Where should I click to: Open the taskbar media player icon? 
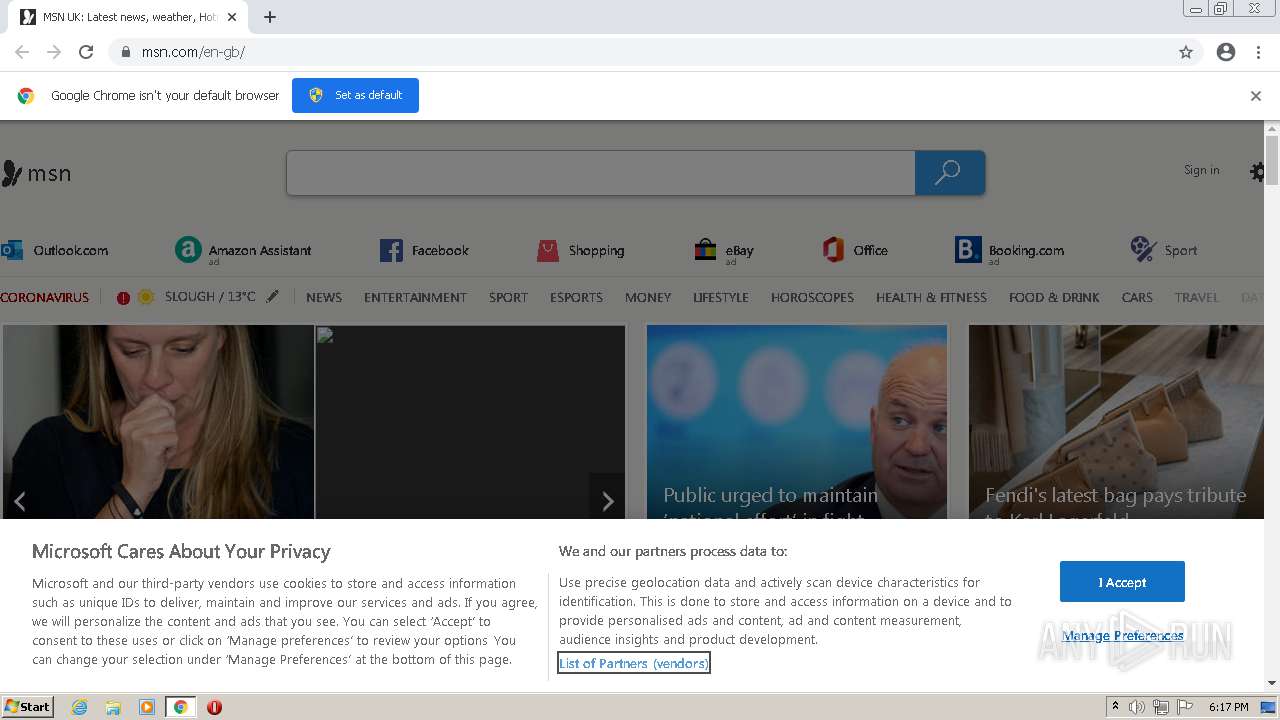(x=147, y=707)
